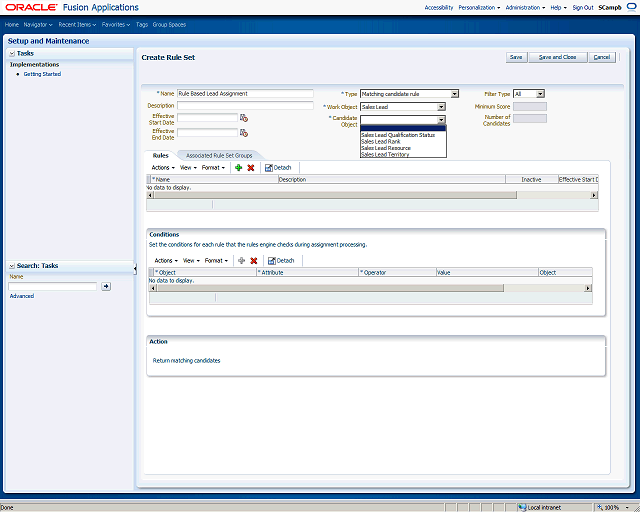Click the Save button
Image resolution: width=640 pixels, height=512 pixels.
tap(516, 57)
